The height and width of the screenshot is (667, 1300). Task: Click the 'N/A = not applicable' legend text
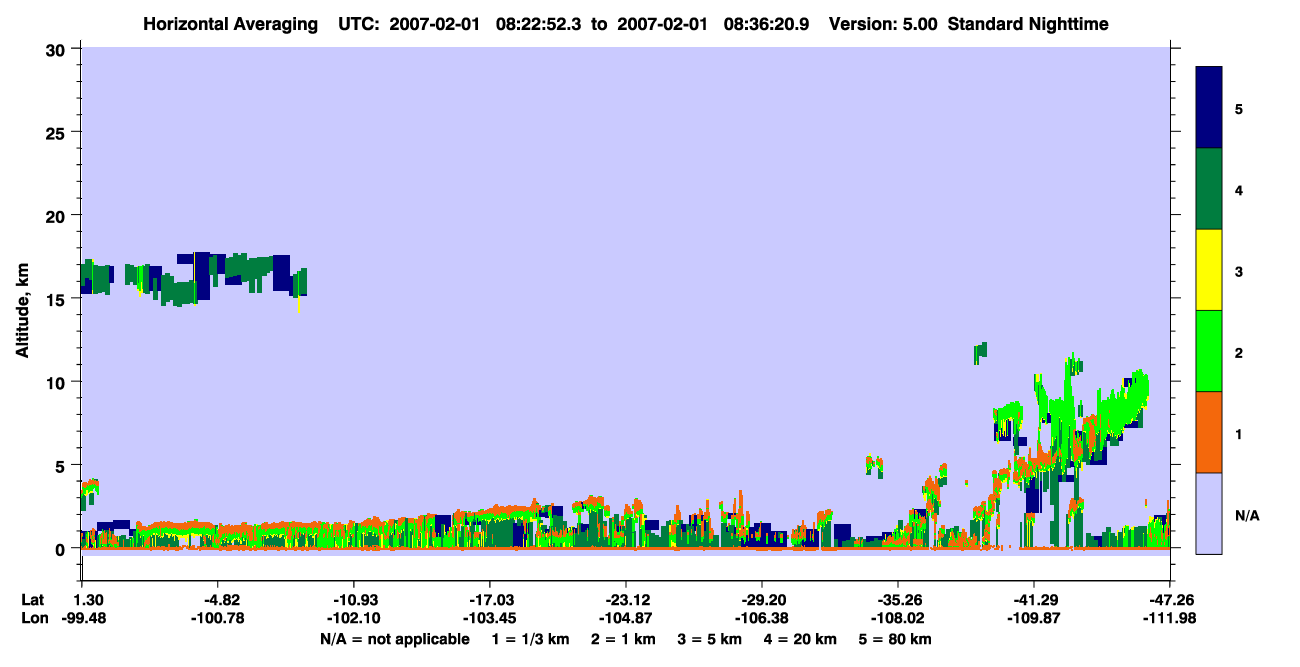[394, 639]
